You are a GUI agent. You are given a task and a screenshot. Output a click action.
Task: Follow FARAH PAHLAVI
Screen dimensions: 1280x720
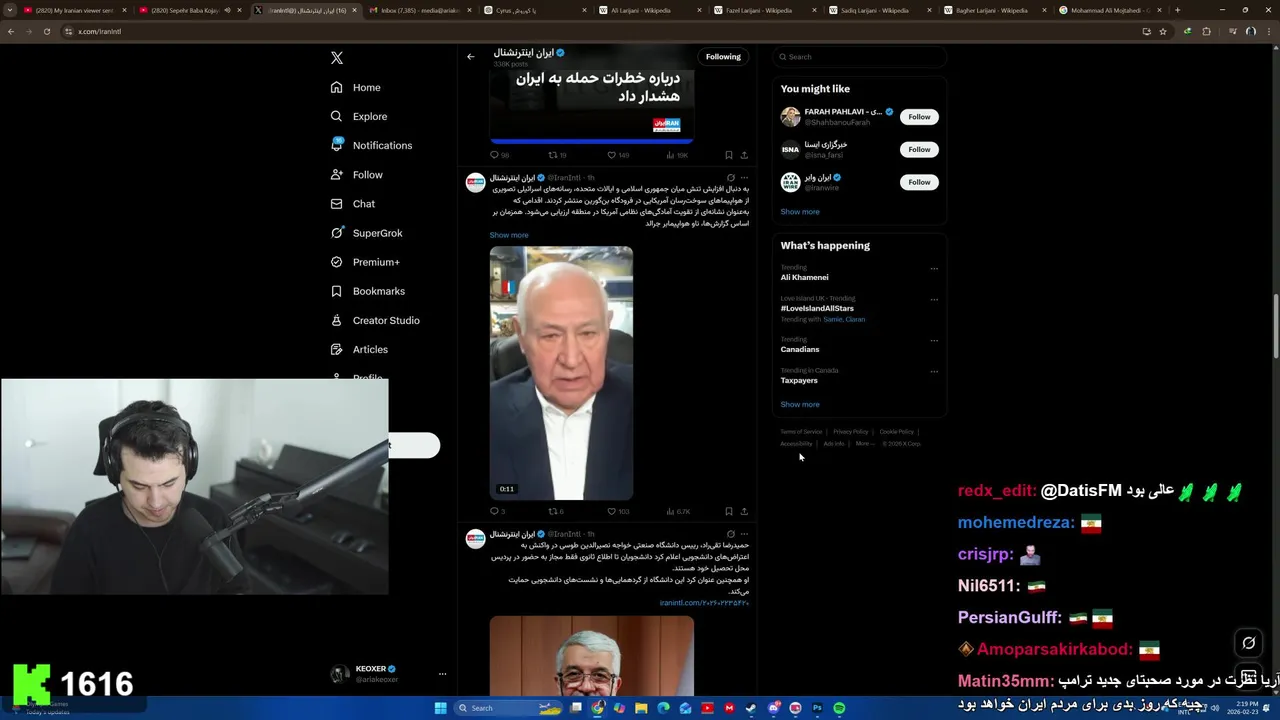[x=919, y=117]
